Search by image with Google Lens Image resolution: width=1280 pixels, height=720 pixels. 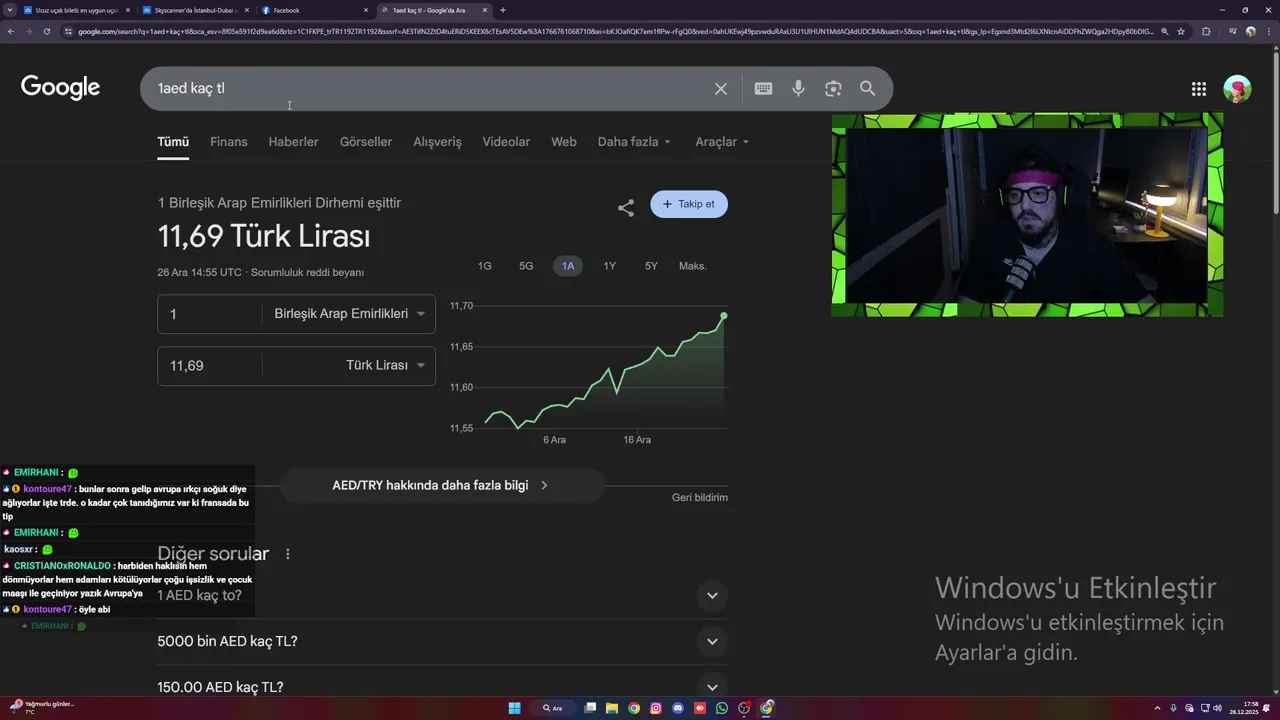[833, 89]
